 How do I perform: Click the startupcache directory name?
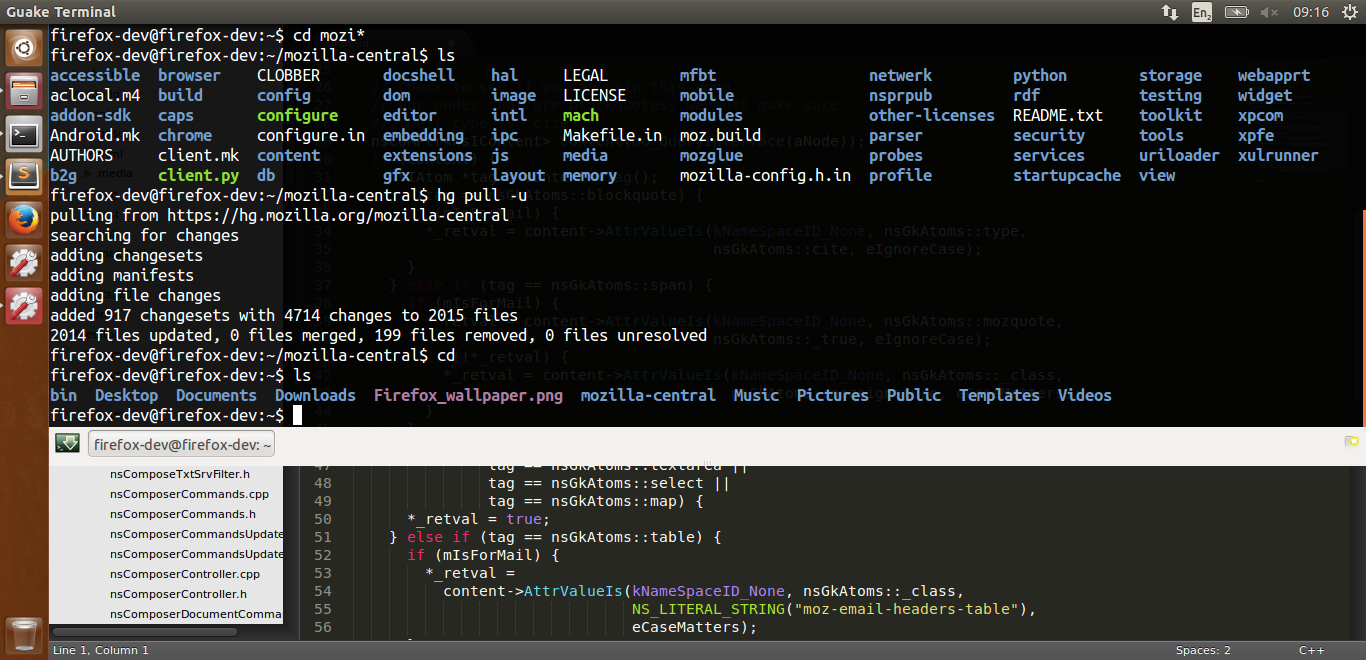click(1067, 175)
